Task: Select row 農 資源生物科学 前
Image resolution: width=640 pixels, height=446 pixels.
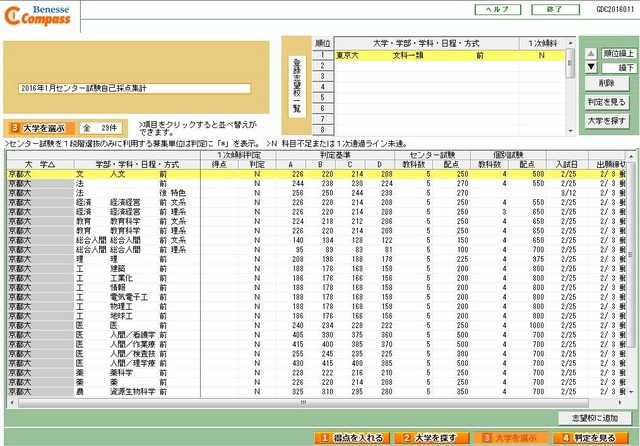Action: pyautogui.click(x=316, y=391)
